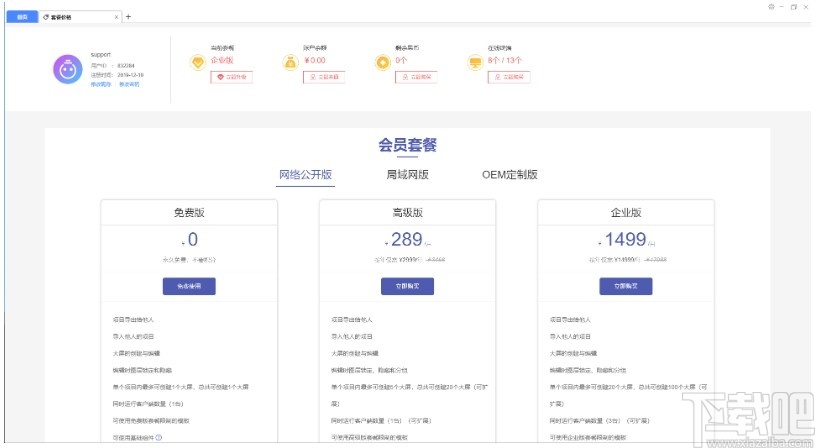Click the price 1499 on 企业版 card
Image resolution: width=817 pixels, height=448 pixels.
625,240
